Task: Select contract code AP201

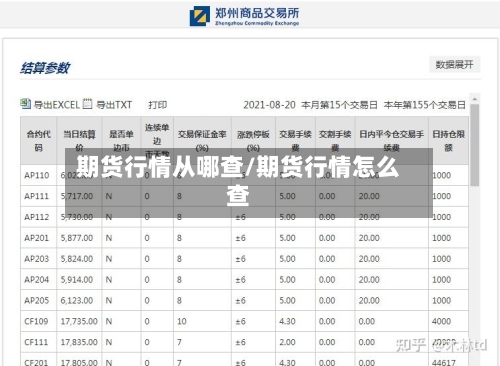Action: (x=37, y=238)
